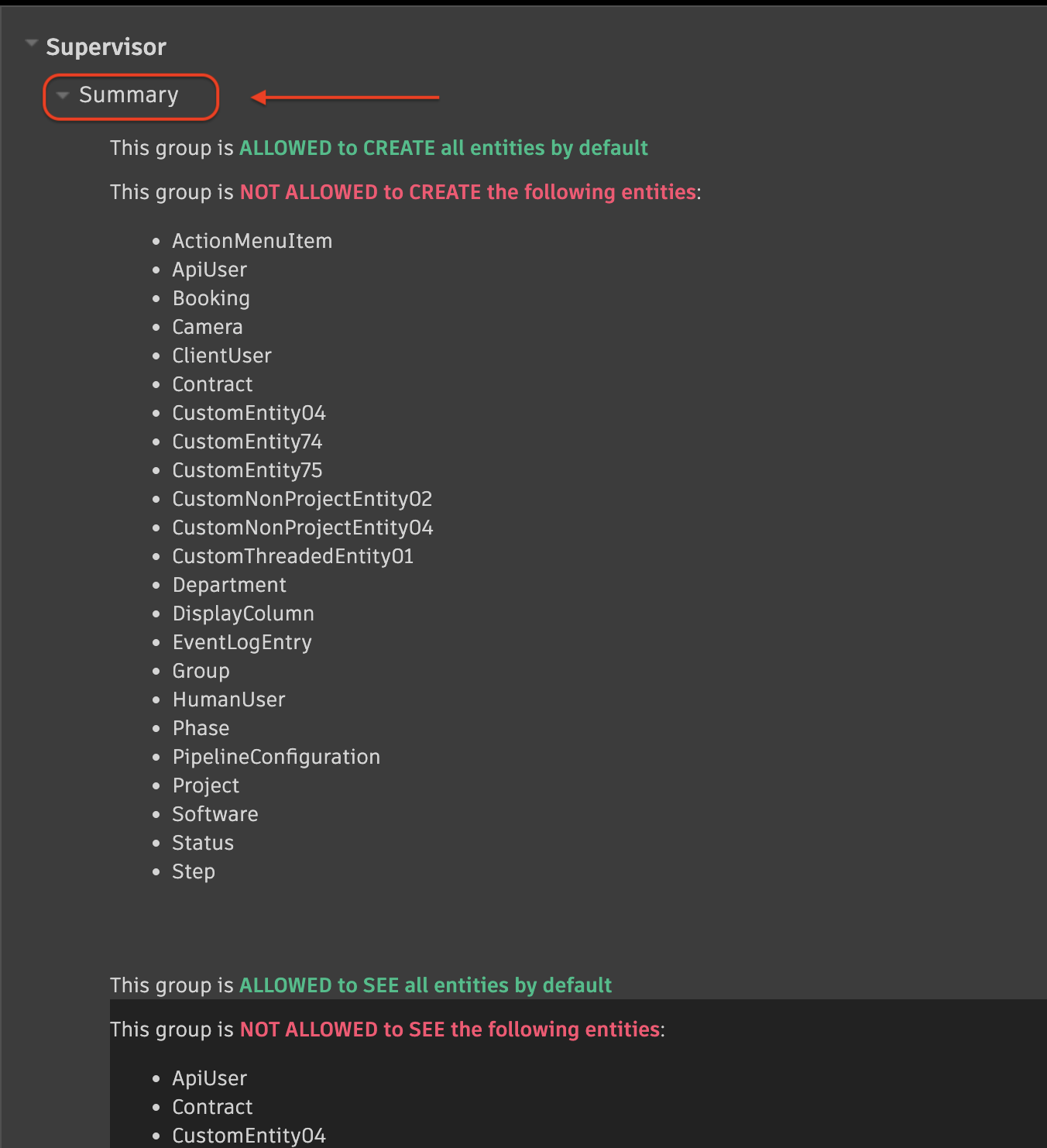Click CustomNonProjectEntity02 entry
The image size is (1047, 1148).
[302, 499]
